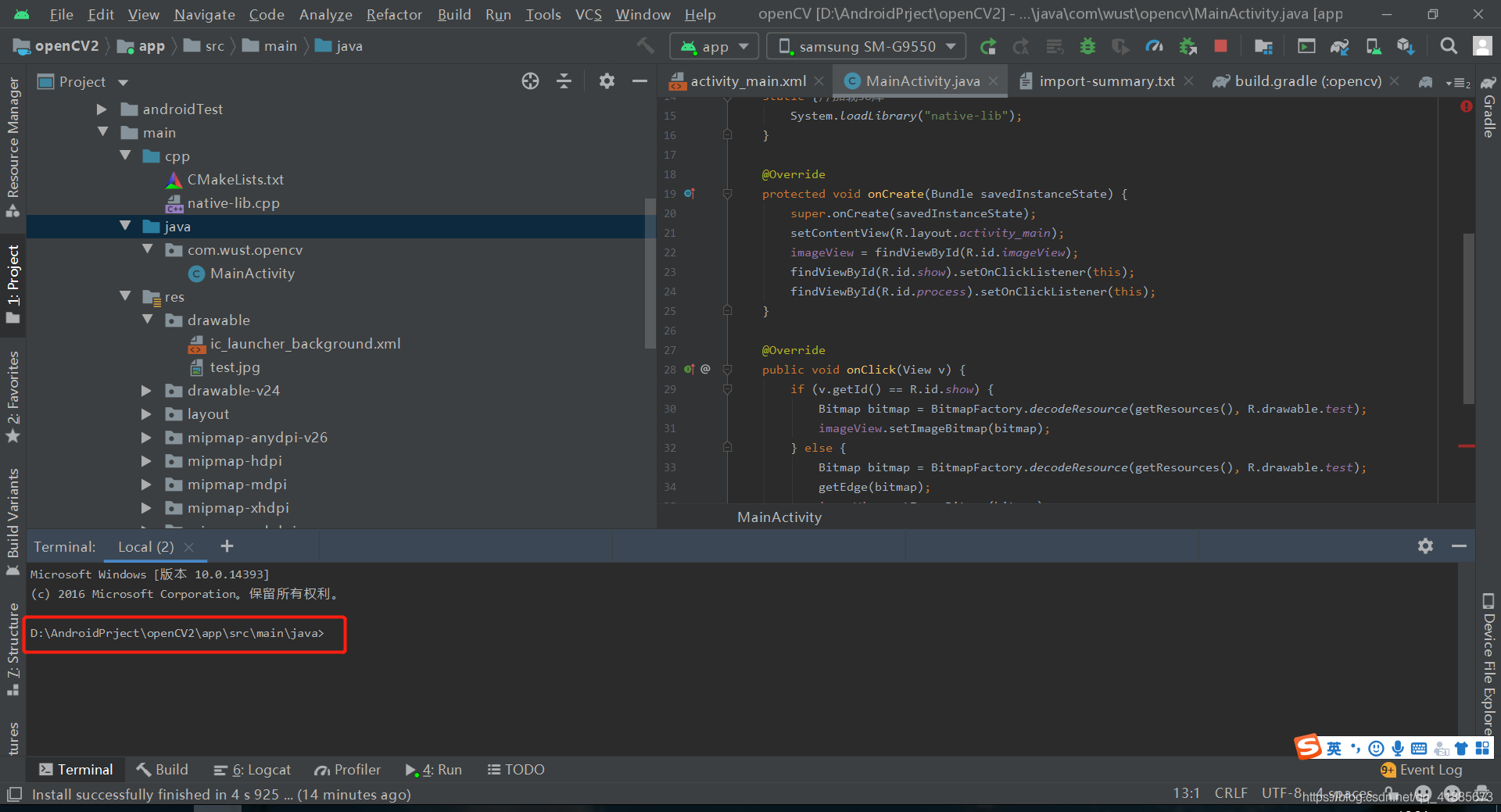Open the user account avatar icon
This screenshot has height=812, width=1501.
(1482, 46)
